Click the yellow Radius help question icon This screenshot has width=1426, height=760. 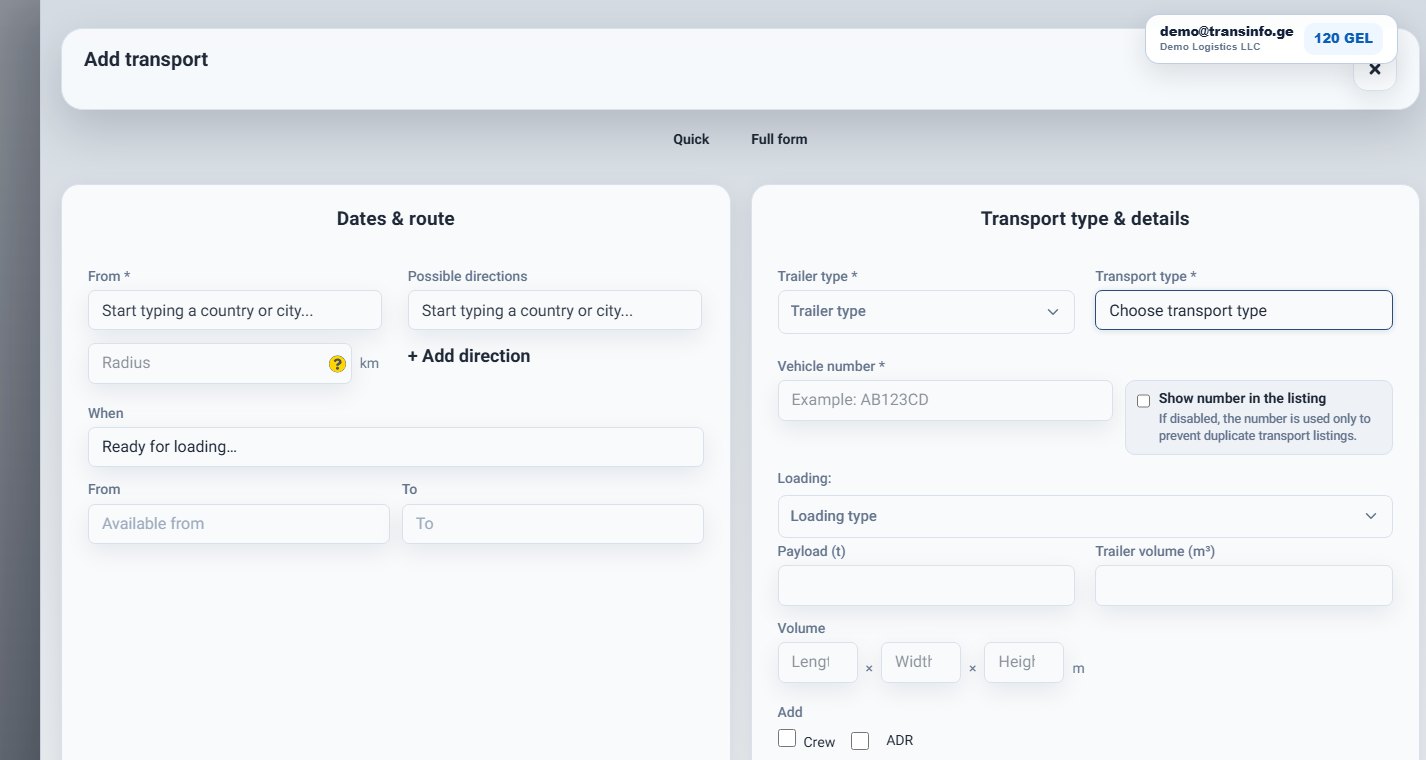point(337,364)
